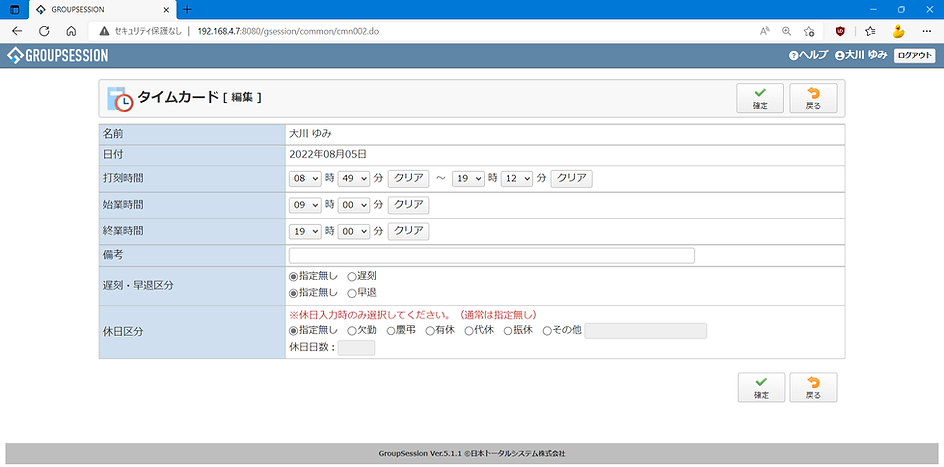Click the 備考 remarks text field
The width and height of the screenshot is (944, 467).
coord(491,256)
